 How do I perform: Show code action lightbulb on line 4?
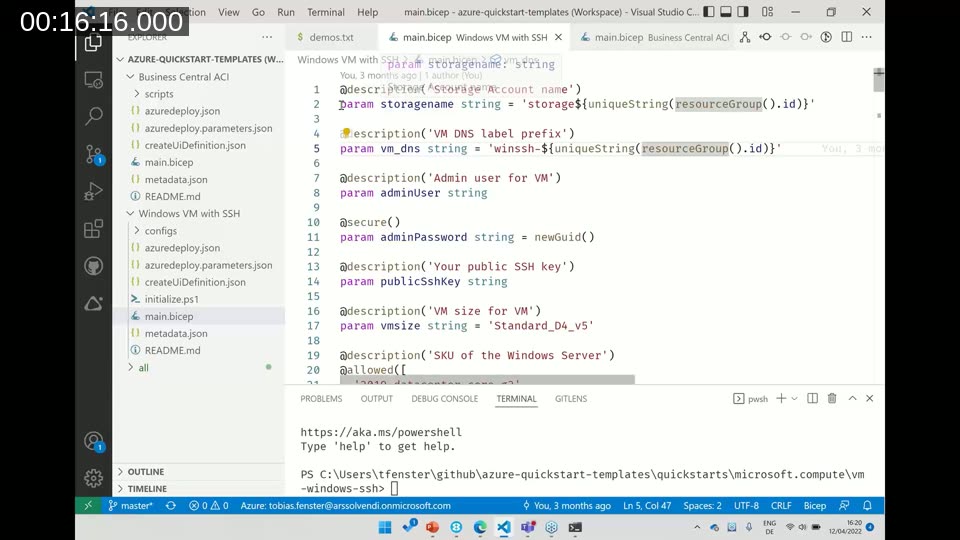point(346,132)
